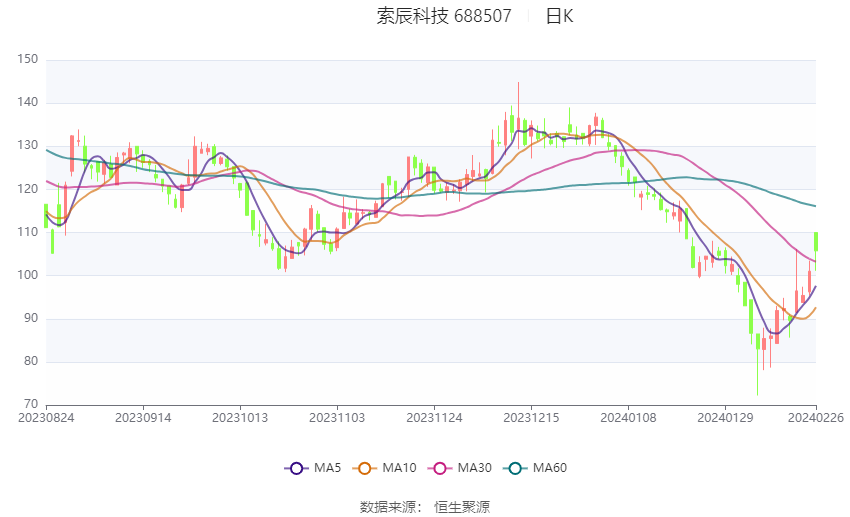Select the 20231124 date axis label
Screen dimensions: 850x517
click(434, 418)
